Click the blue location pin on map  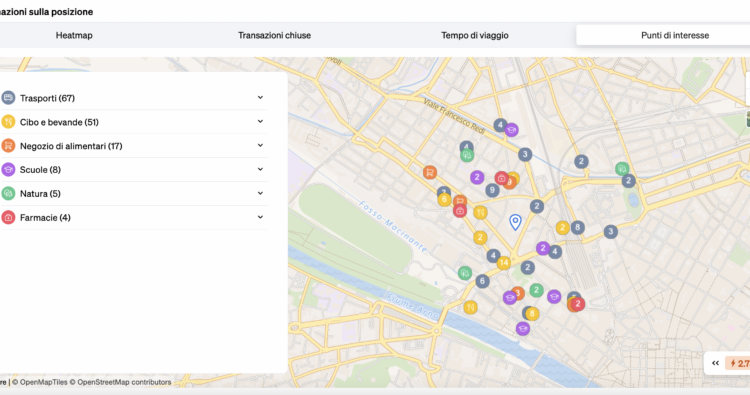coord(515,222)
